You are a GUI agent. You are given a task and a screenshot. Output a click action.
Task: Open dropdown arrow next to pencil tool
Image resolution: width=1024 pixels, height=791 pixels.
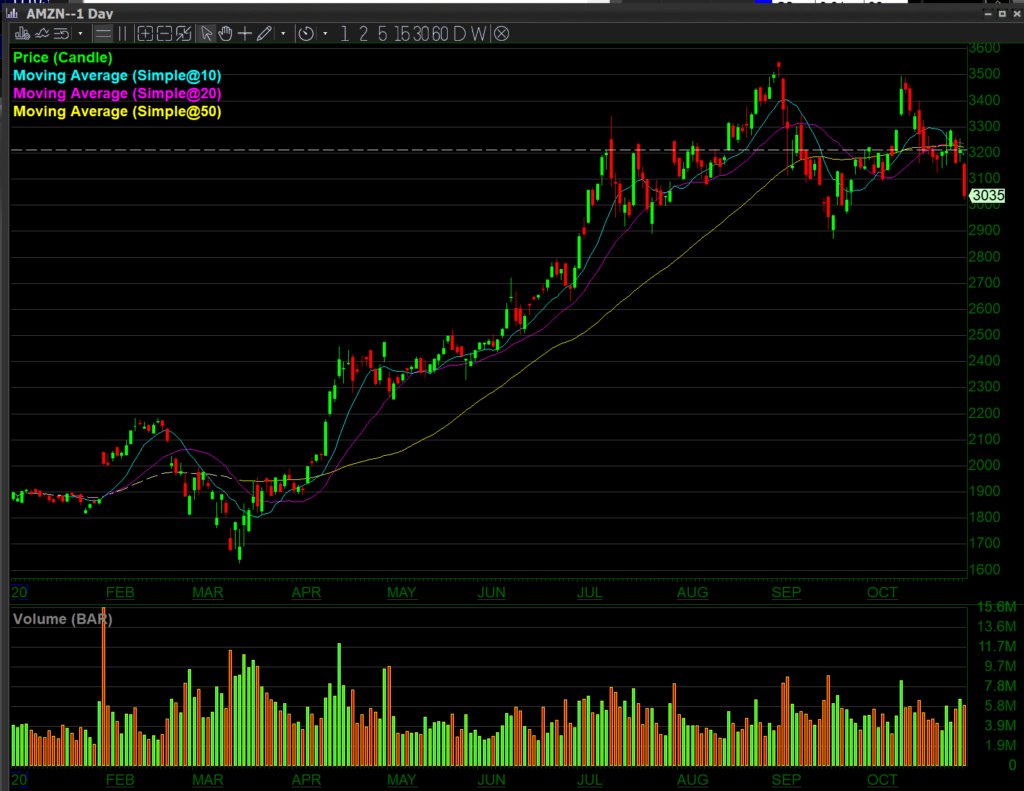(x=283, y=34)
